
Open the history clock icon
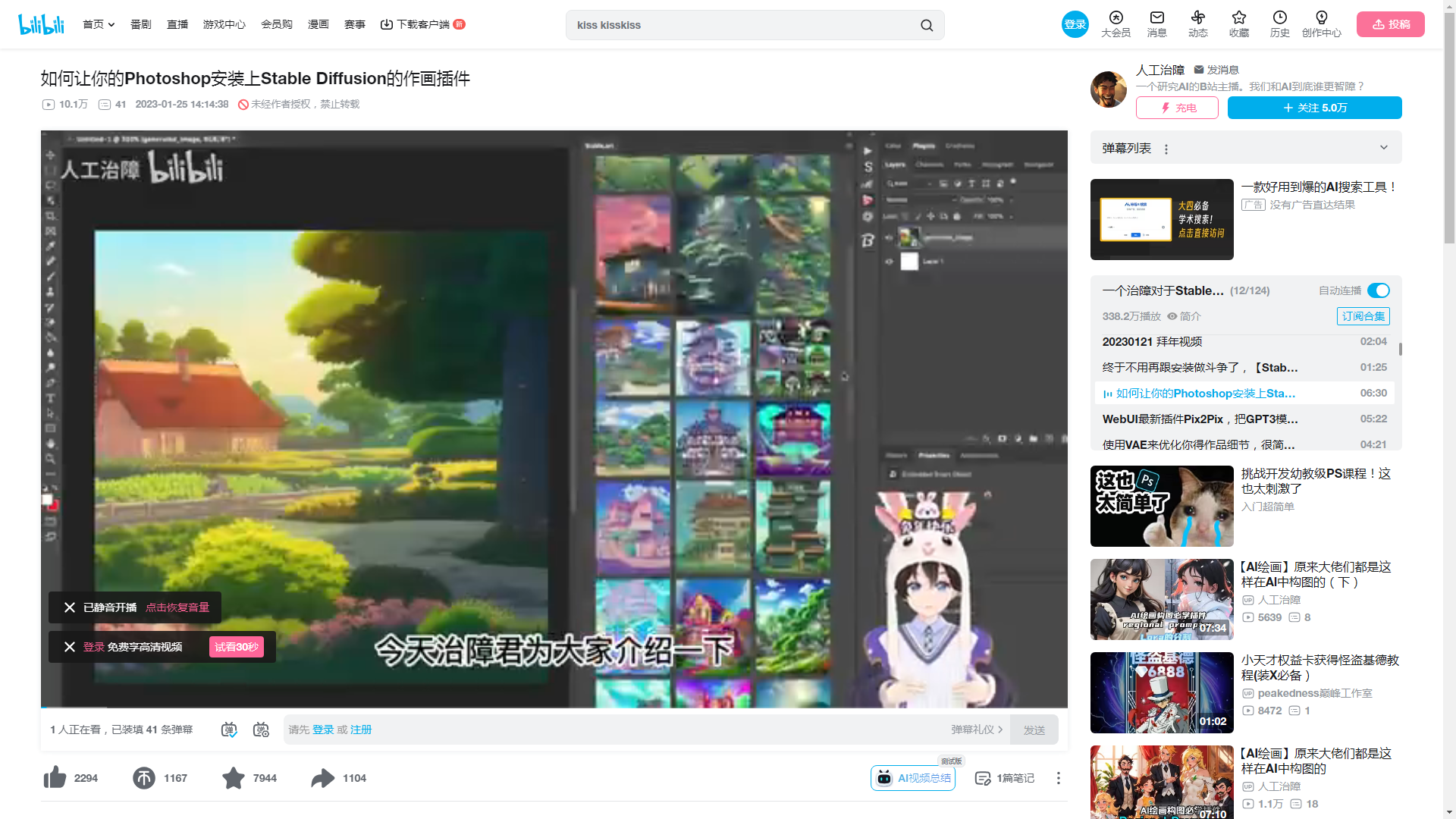click(1279, 18)
